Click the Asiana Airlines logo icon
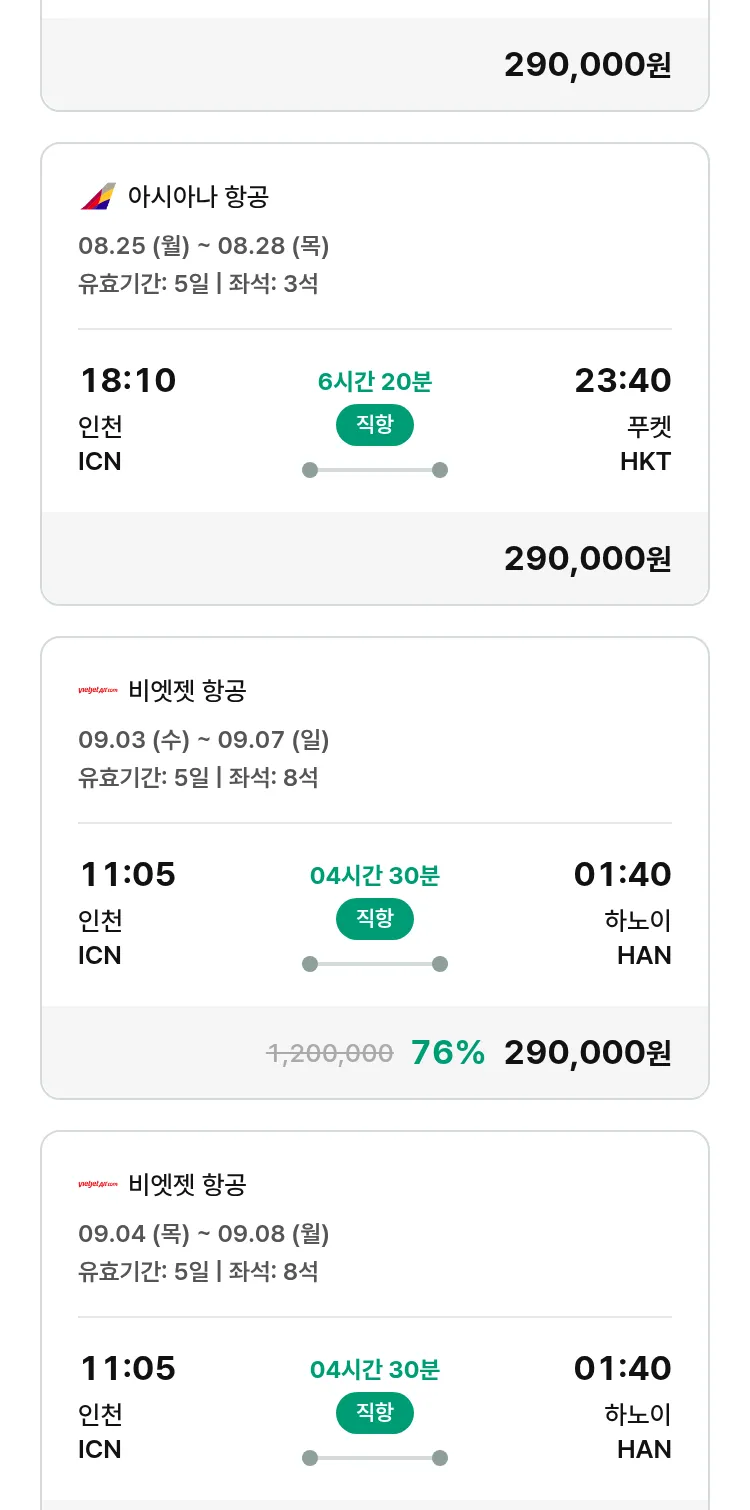Screen dimensions: 750x1510 click(98, 197)
